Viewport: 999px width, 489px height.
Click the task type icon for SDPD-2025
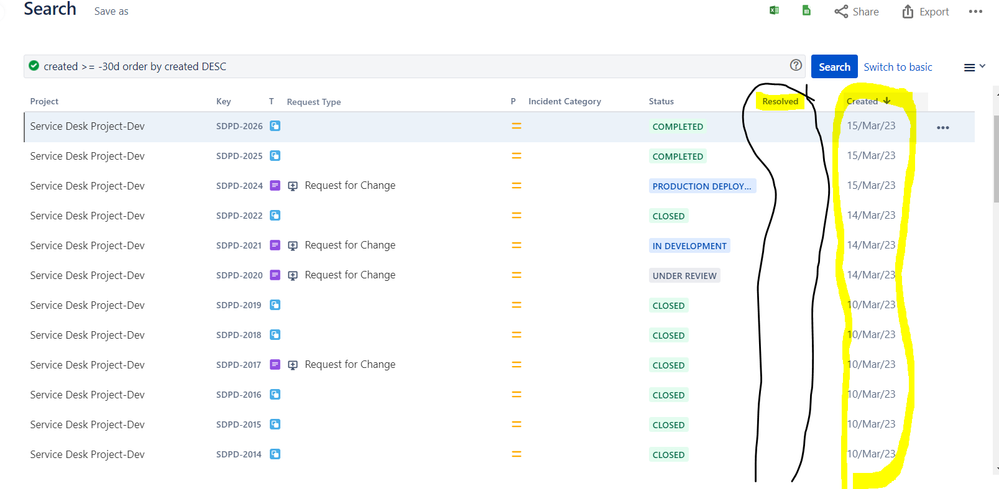pos(275,156)
